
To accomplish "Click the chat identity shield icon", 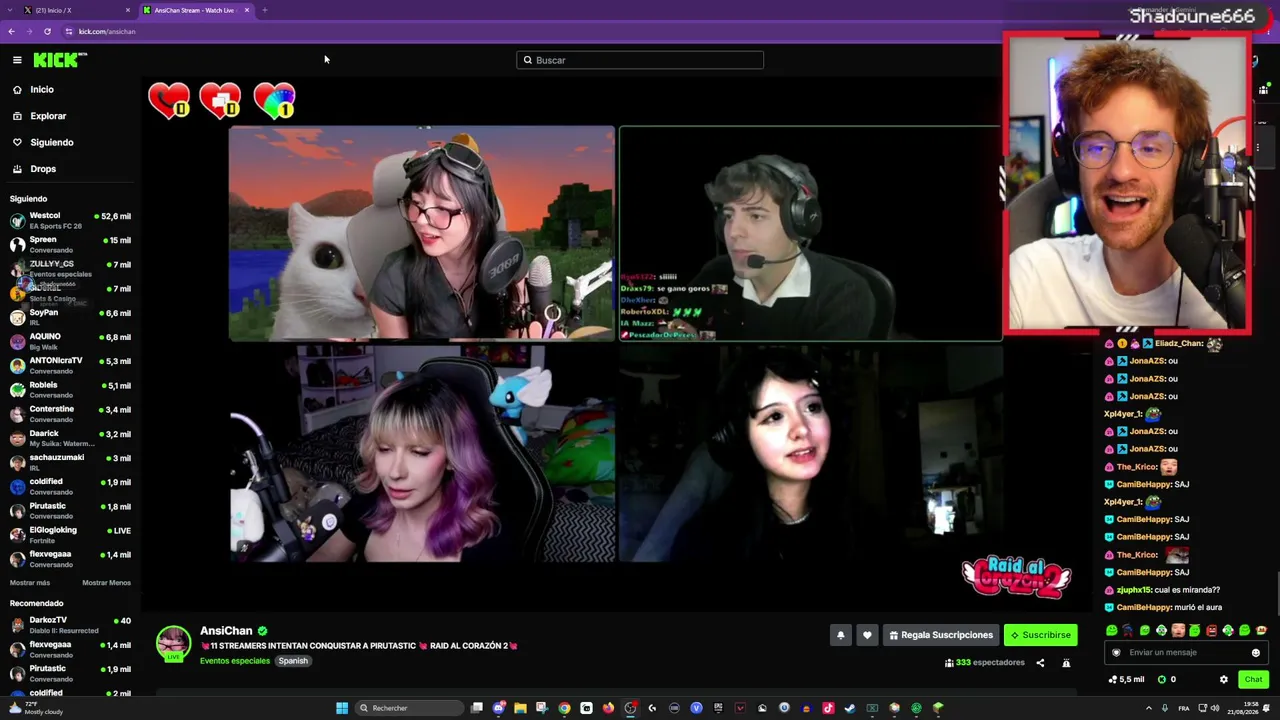I will point(1117,653).
